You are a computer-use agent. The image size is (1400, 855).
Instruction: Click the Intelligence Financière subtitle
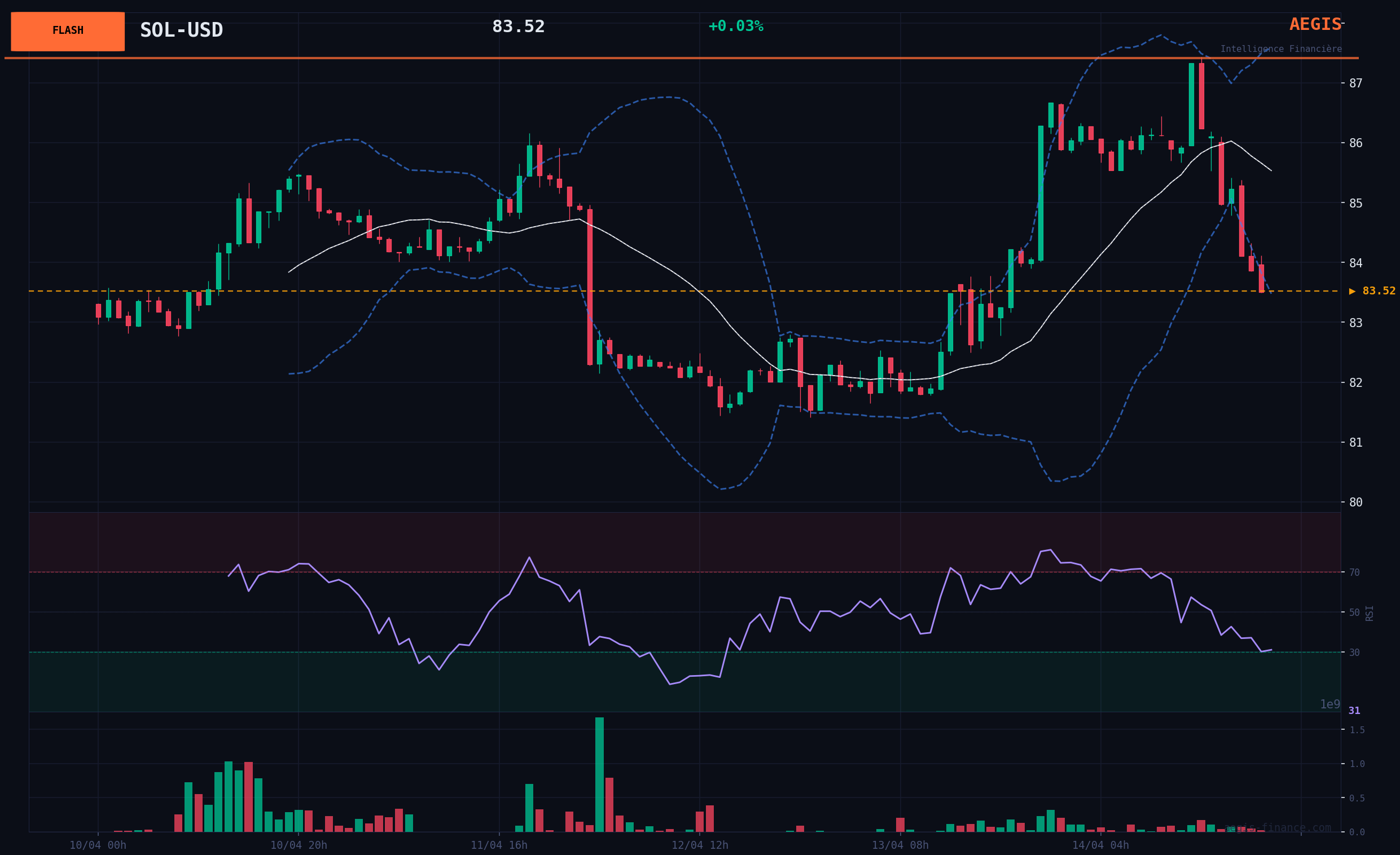1281,50
